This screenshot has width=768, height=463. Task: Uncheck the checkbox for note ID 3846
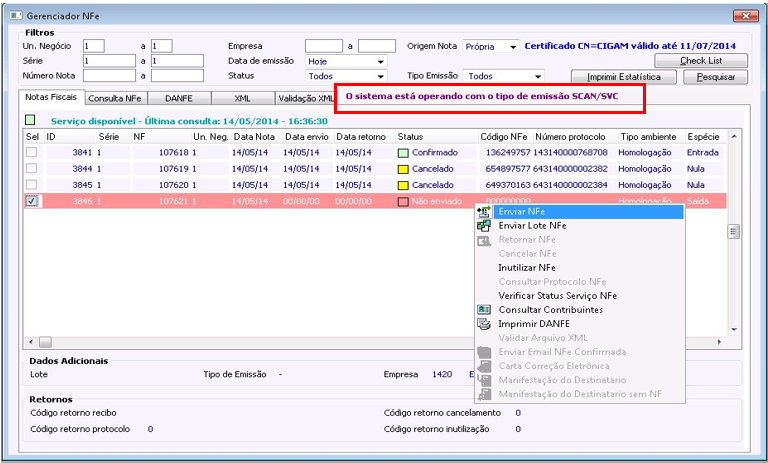(32, 201)
